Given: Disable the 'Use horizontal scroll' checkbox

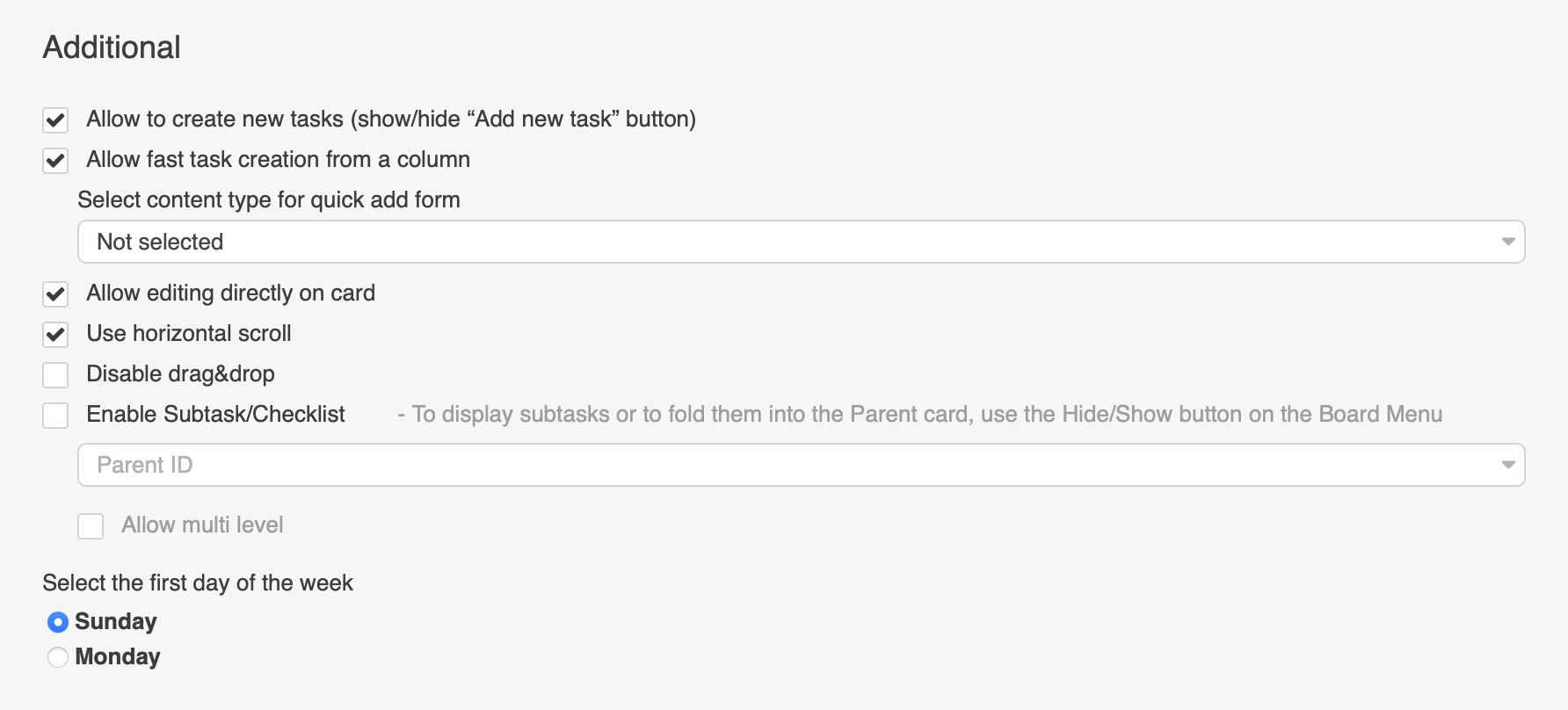Looking at the screenshot, I should tap(55, 334).
